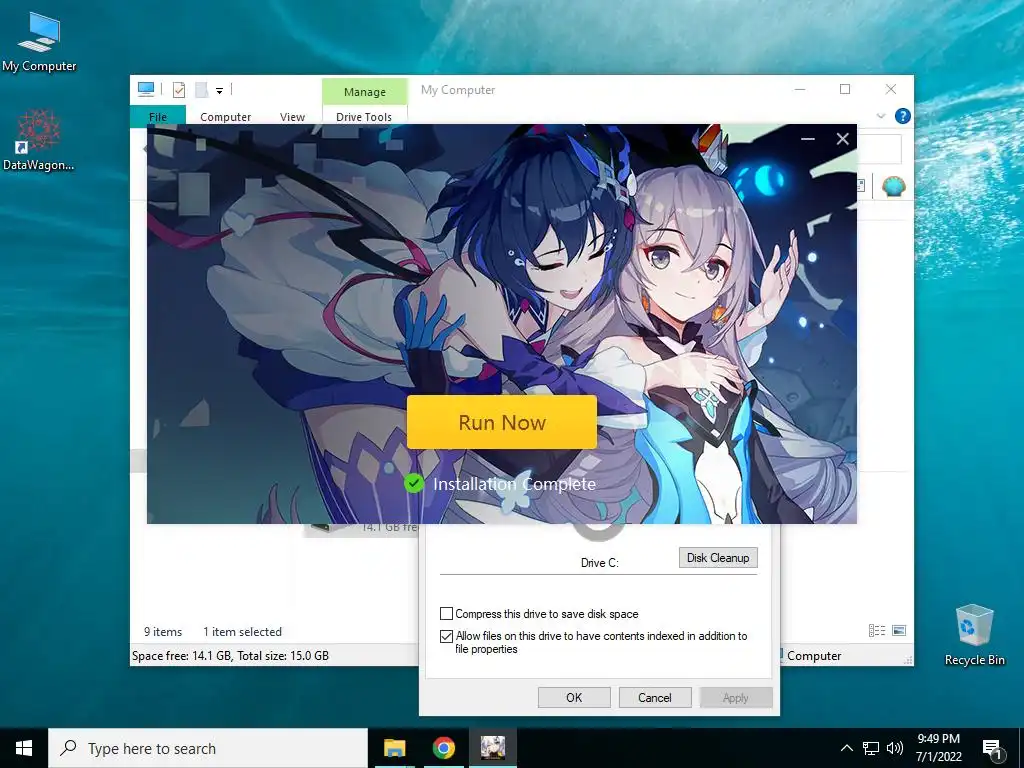The height and width of the screenshot is (768, 1024).
Task: Click the taskbar search box
Action: [208, 748]
